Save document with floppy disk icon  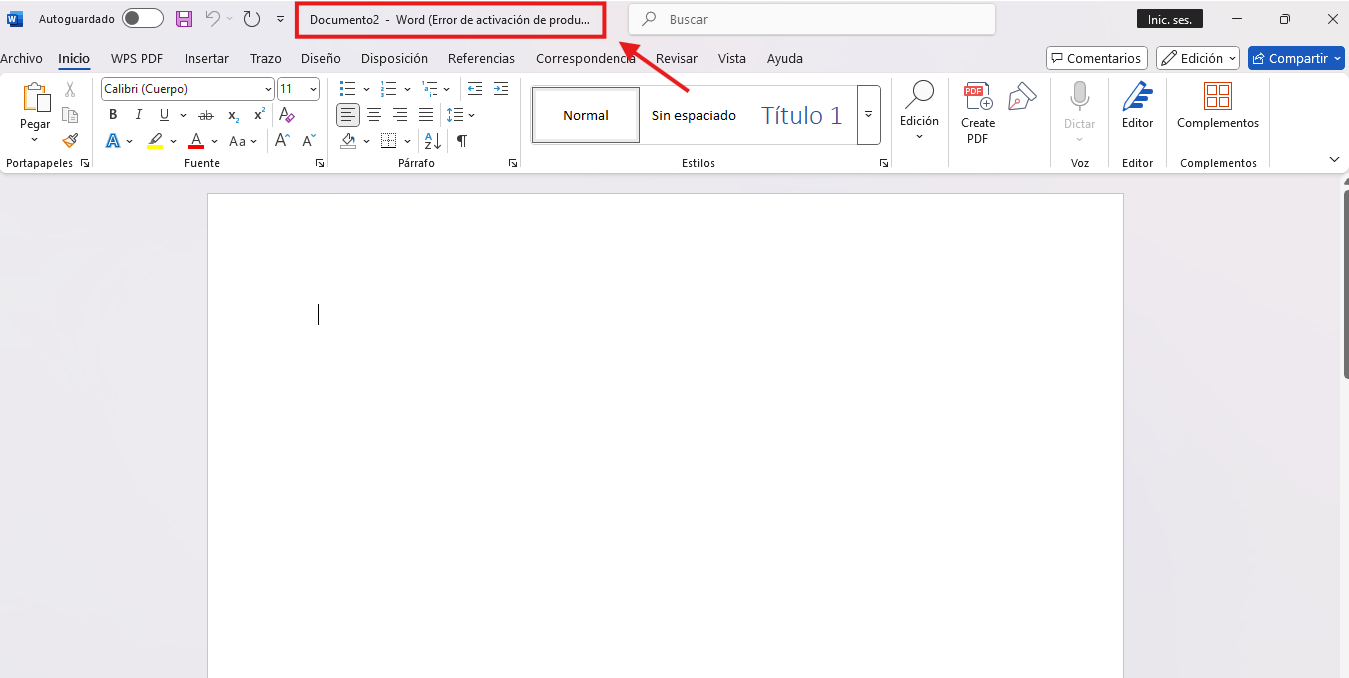pos(184,19)
